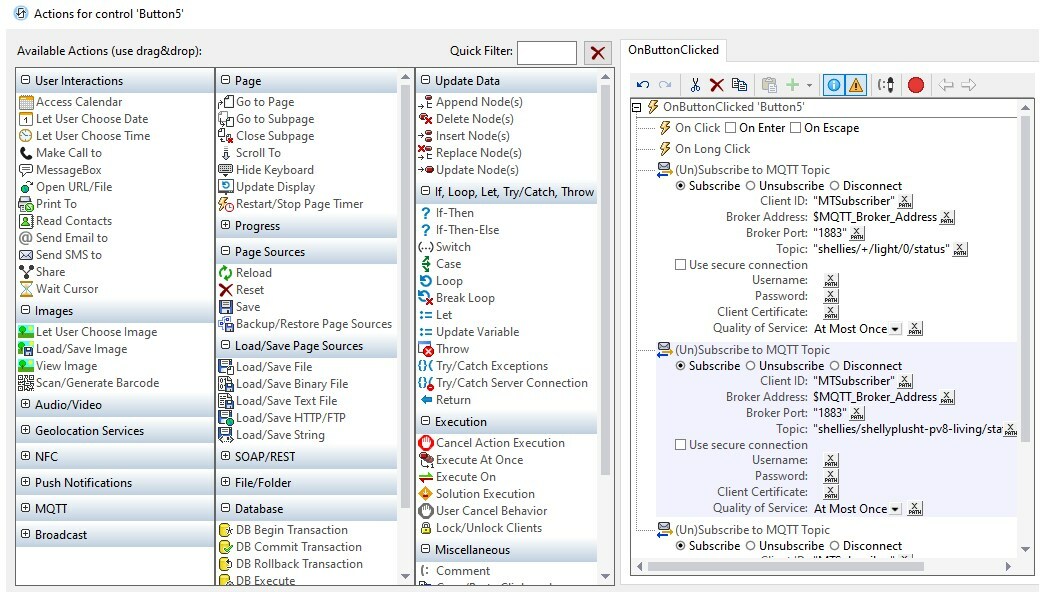Click the Undo icon in actions toolbar
The height and width of the screenshot is (592, 1046).
[643, 85]
